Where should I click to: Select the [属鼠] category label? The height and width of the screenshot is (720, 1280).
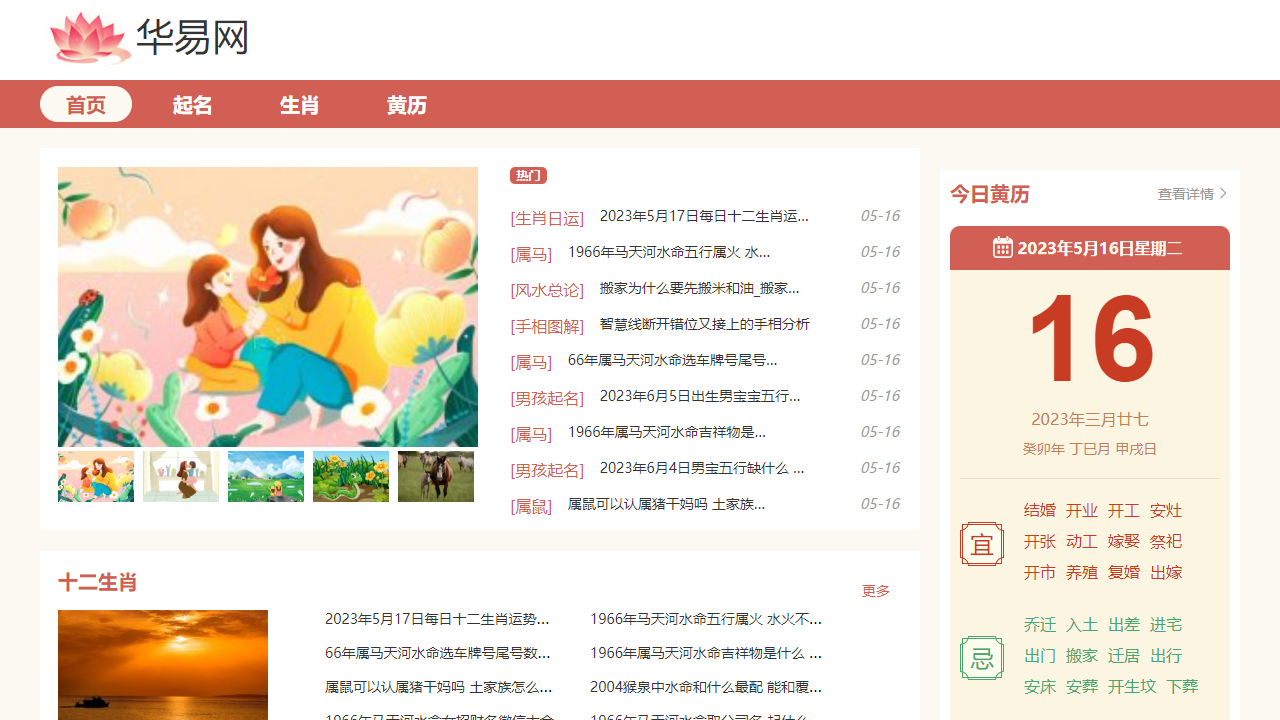tap(531, 505)
